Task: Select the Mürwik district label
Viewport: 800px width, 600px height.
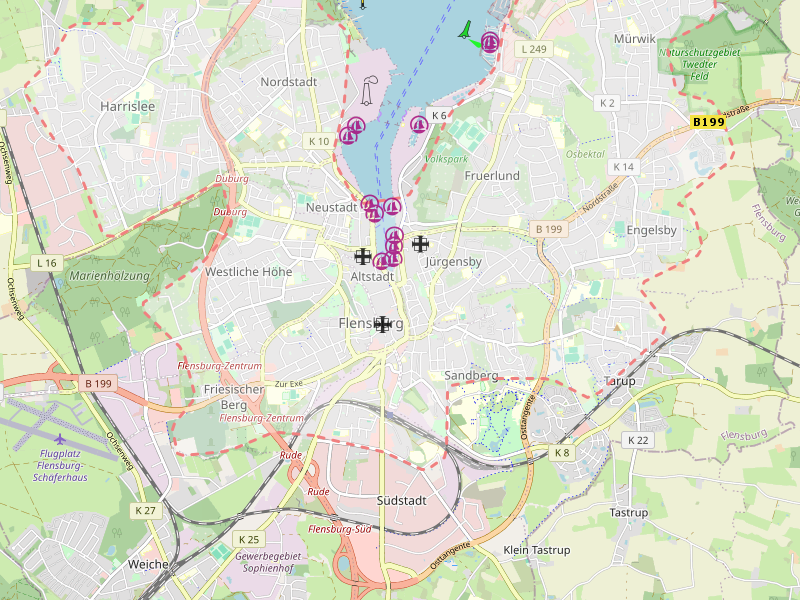Action: point(632,38)
